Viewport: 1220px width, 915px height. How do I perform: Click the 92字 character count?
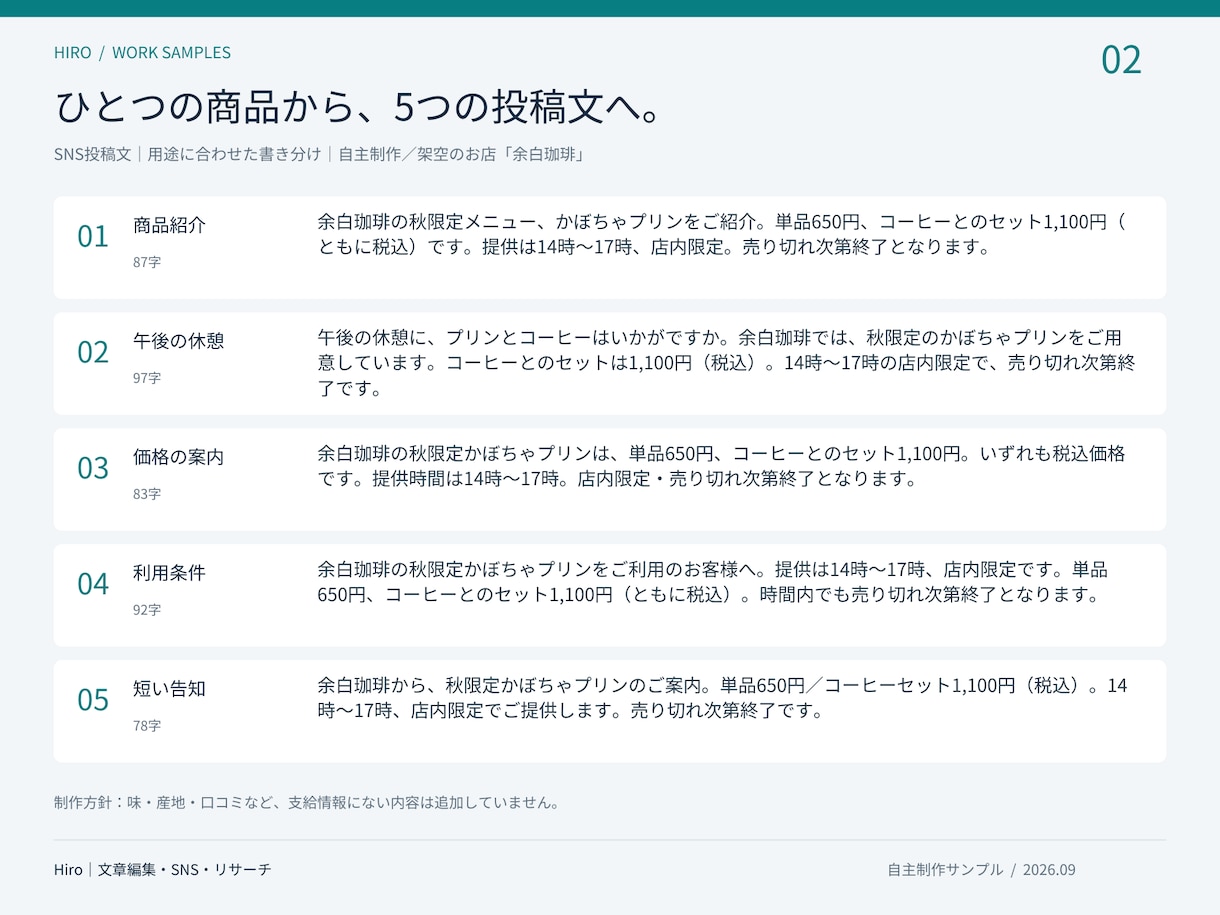(147, 610)
